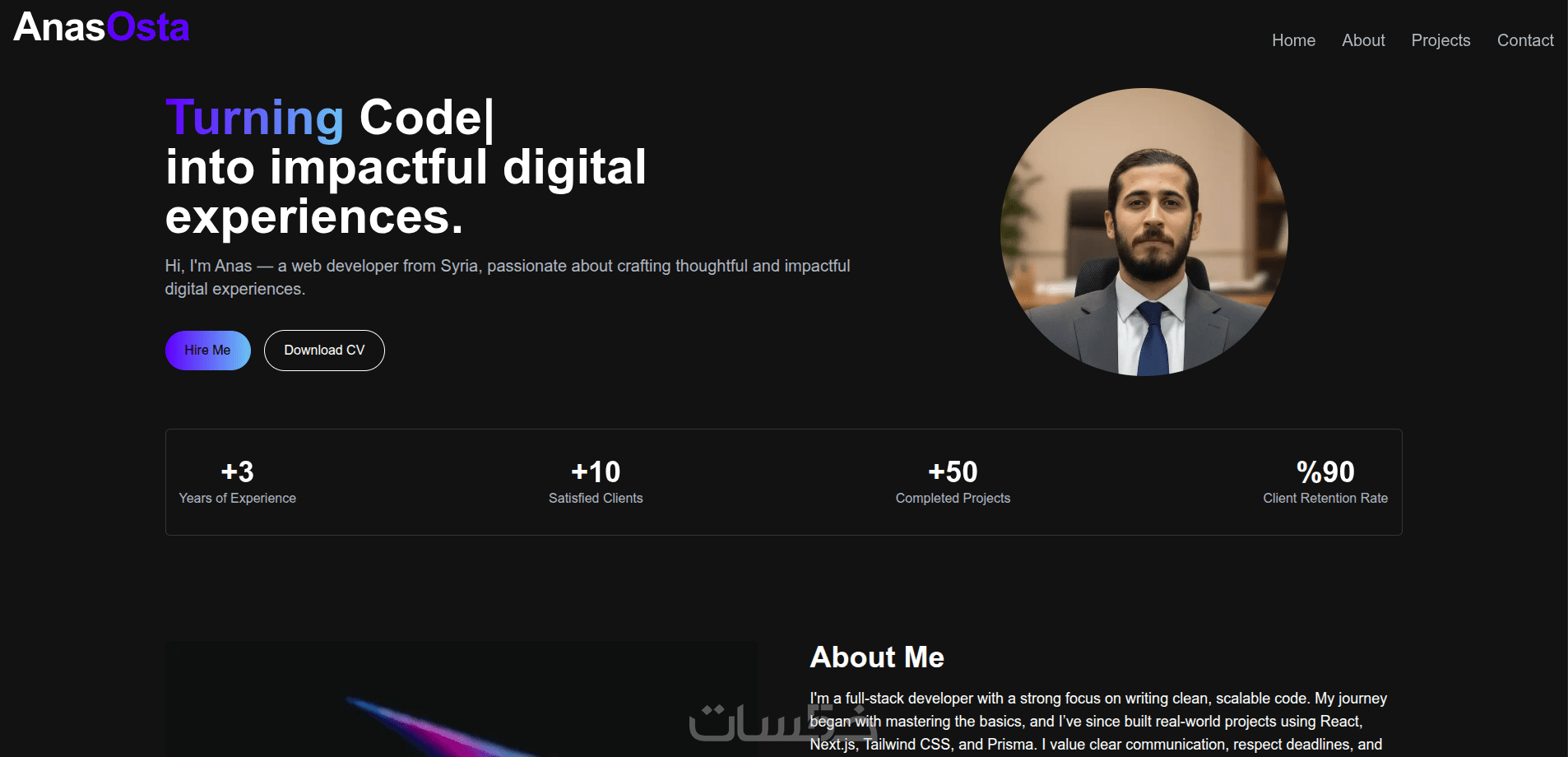Open the Projects nav link
The width and height of the screenshot is (1568, 757).
pyautogui.click(x=1440, y=40)
